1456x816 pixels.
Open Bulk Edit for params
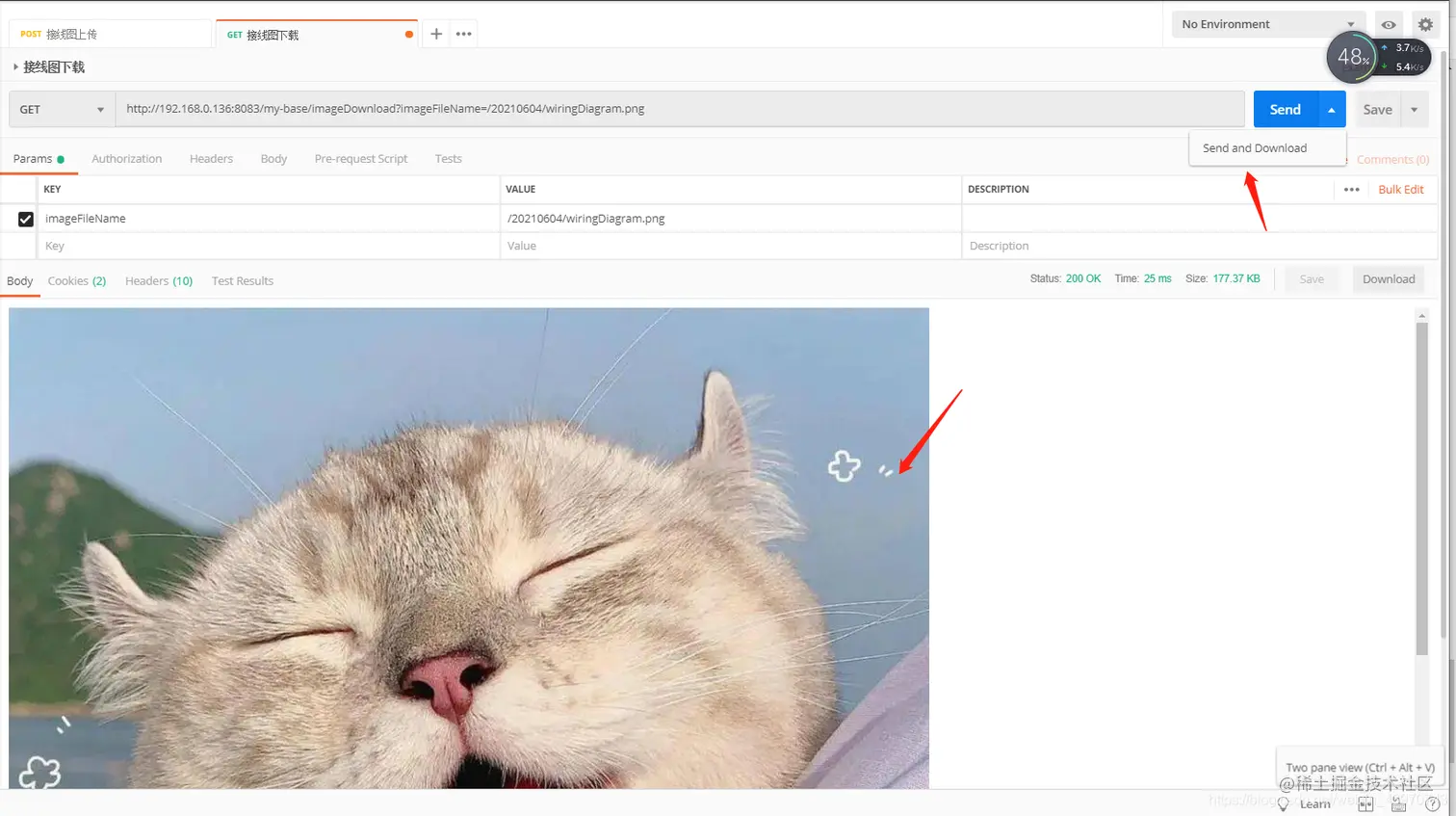1400,190
